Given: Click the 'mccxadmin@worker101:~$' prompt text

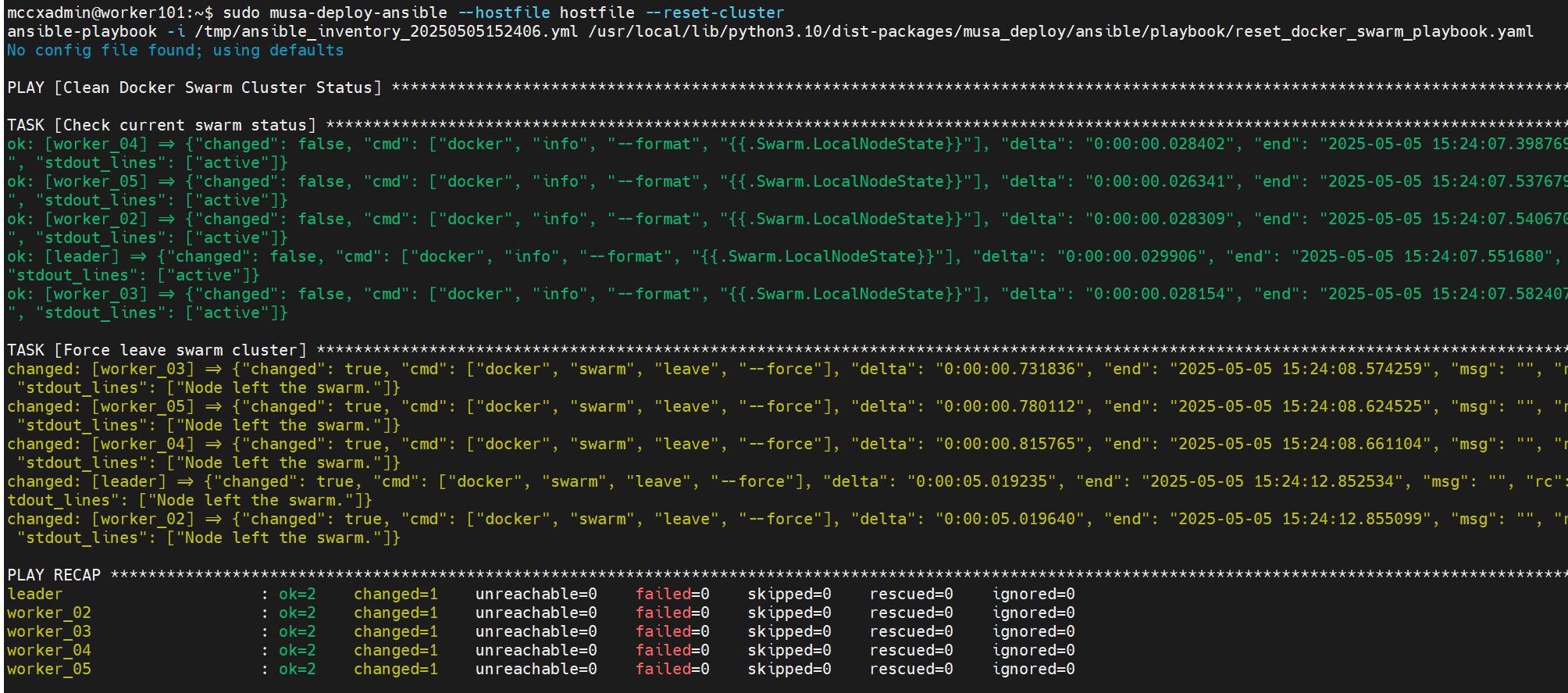Looking at the screenshot, I should [x=110, y=13].
